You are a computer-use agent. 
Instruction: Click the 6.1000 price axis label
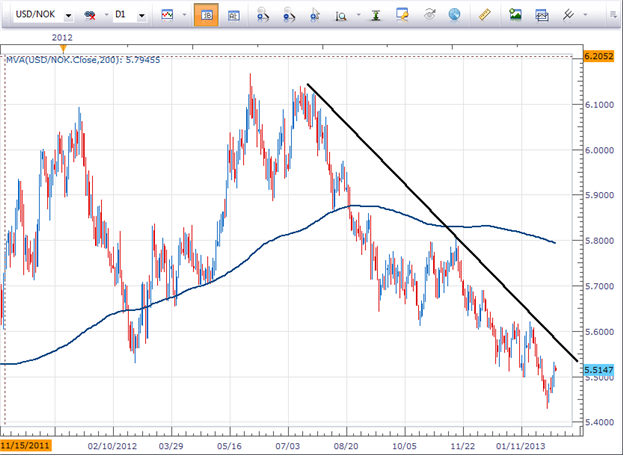(x=599, y=105)
